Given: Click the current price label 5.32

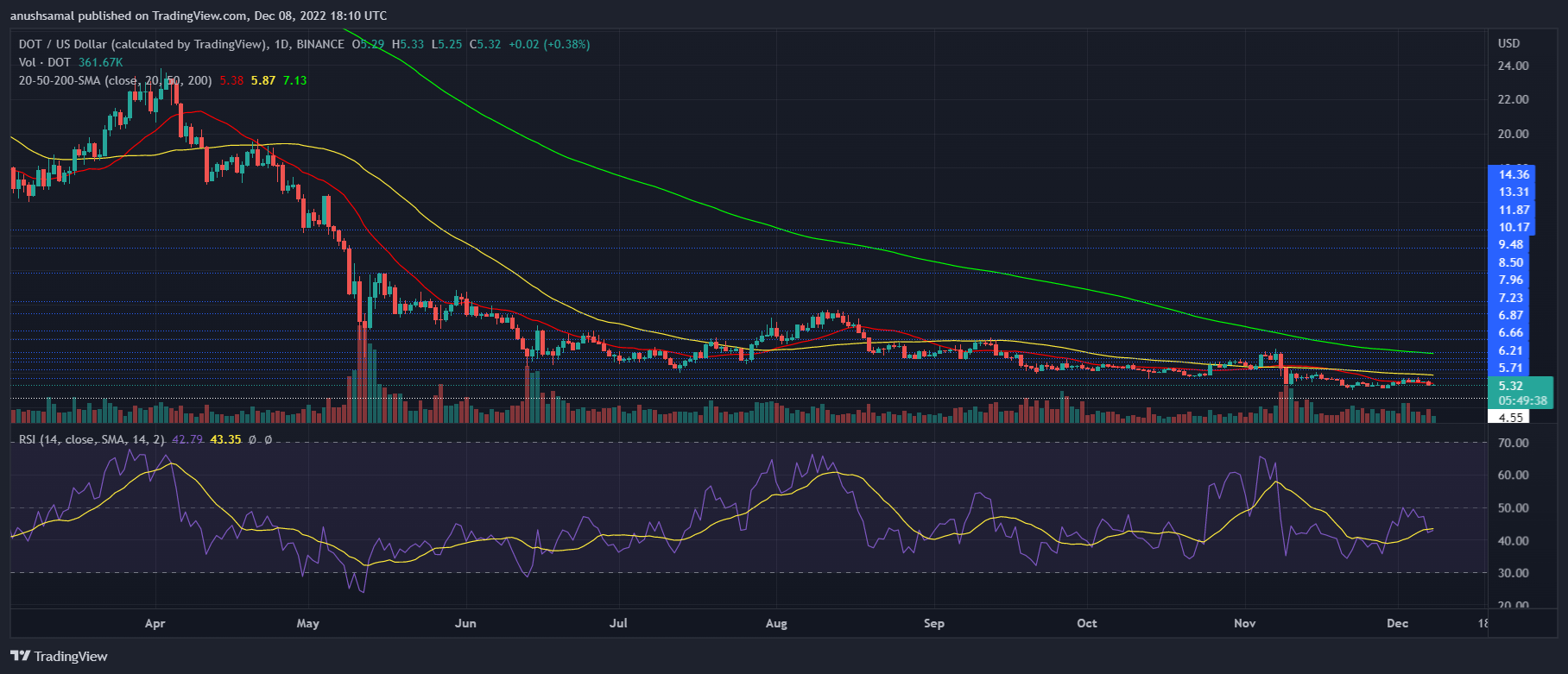Looking at the screenshot, I should (1510, 386).
